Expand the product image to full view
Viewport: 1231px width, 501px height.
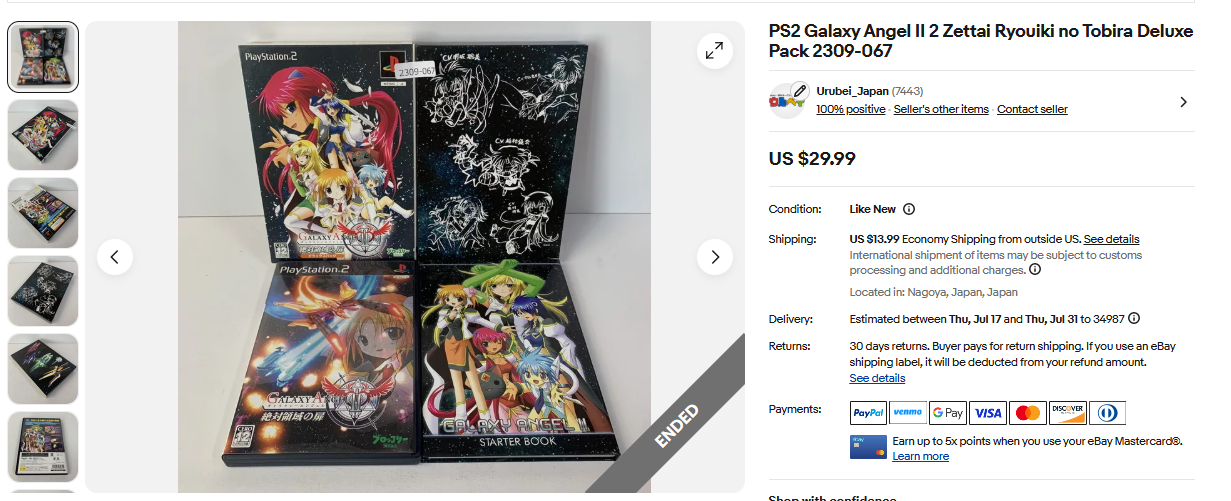pos(714,52)
